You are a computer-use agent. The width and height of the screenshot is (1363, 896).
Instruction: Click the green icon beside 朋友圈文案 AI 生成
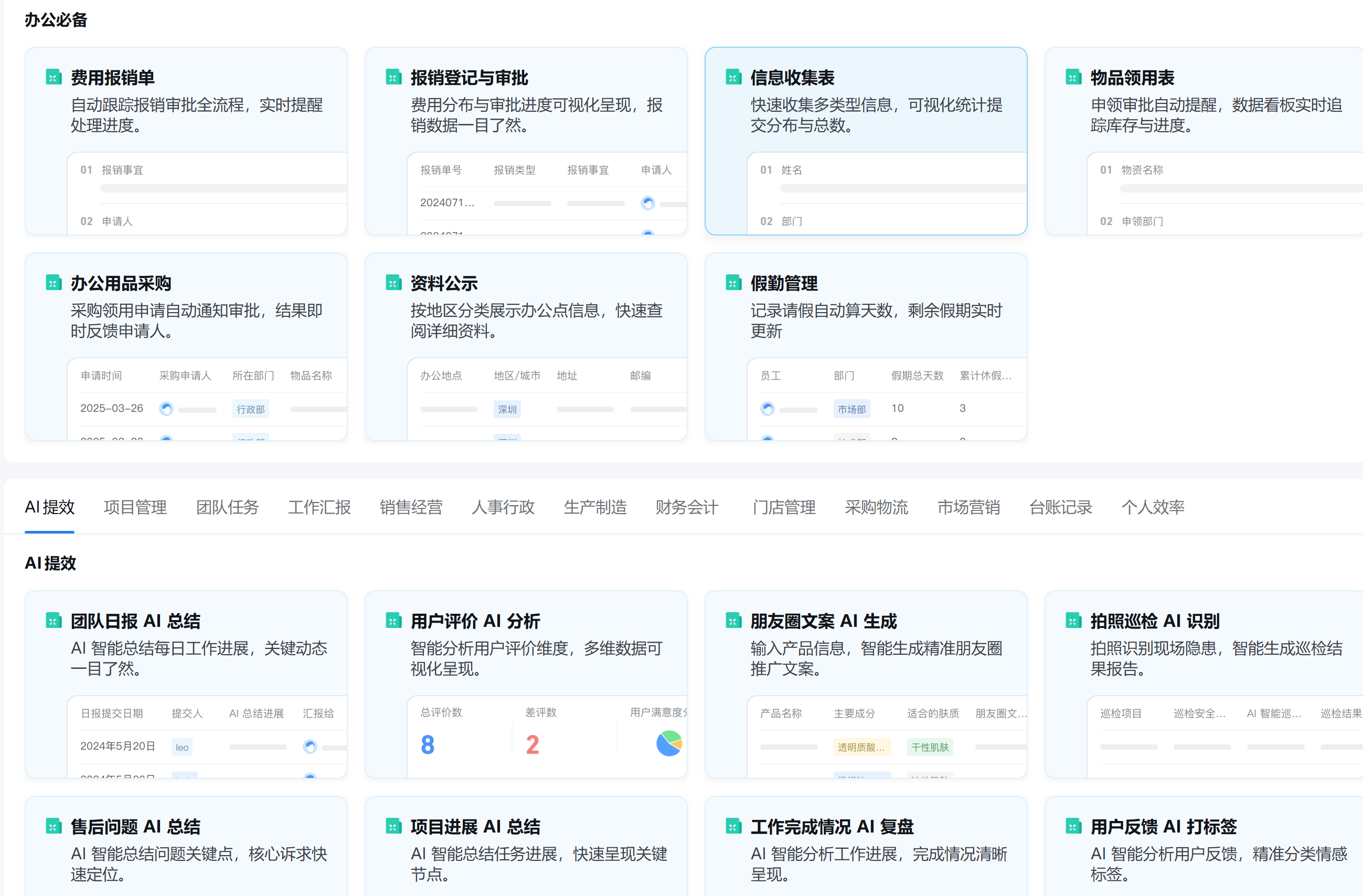(733, 620)
